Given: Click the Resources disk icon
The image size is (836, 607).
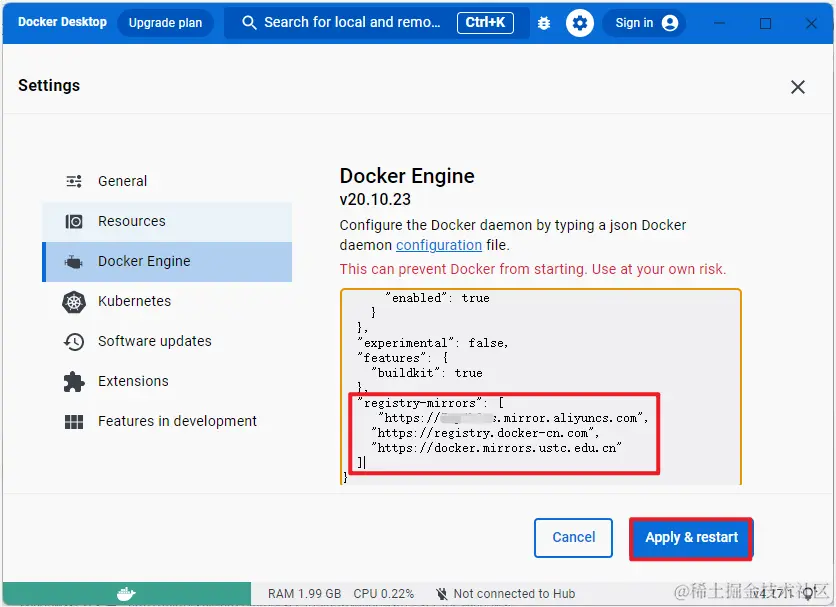Looking at the screenshot, I should coord(74,221).
